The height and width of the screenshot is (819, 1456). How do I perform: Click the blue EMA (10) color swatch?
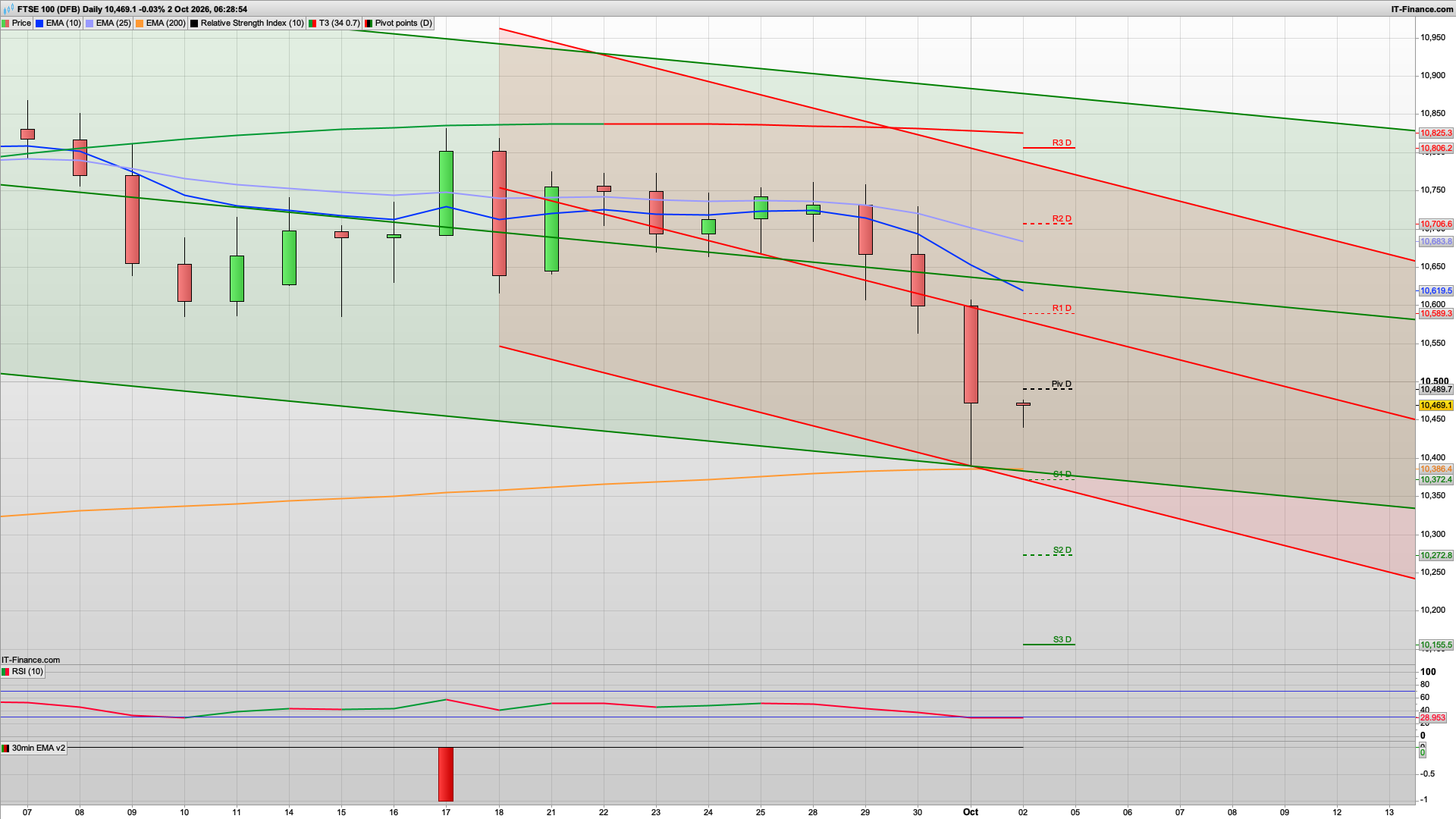tap(39, 24)
